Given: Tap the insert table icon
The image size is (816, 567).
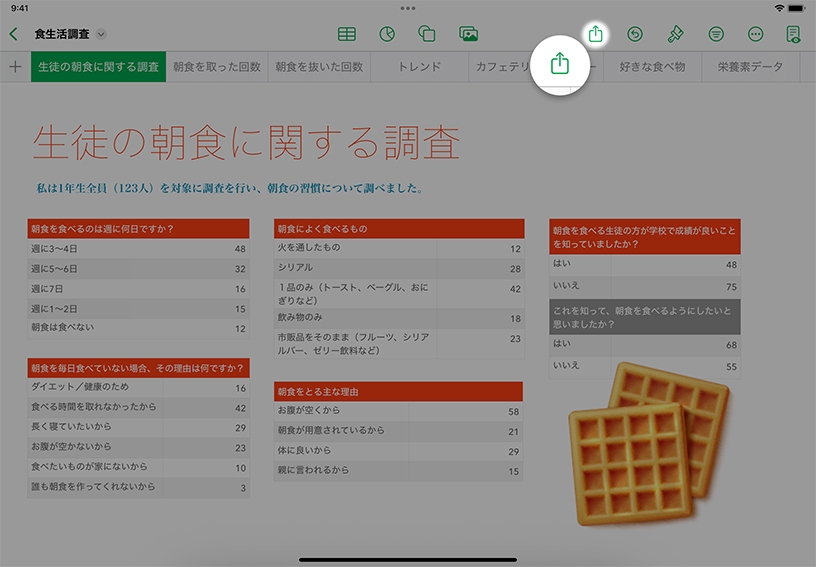Looking at the screenshot, I should [346, 34].
